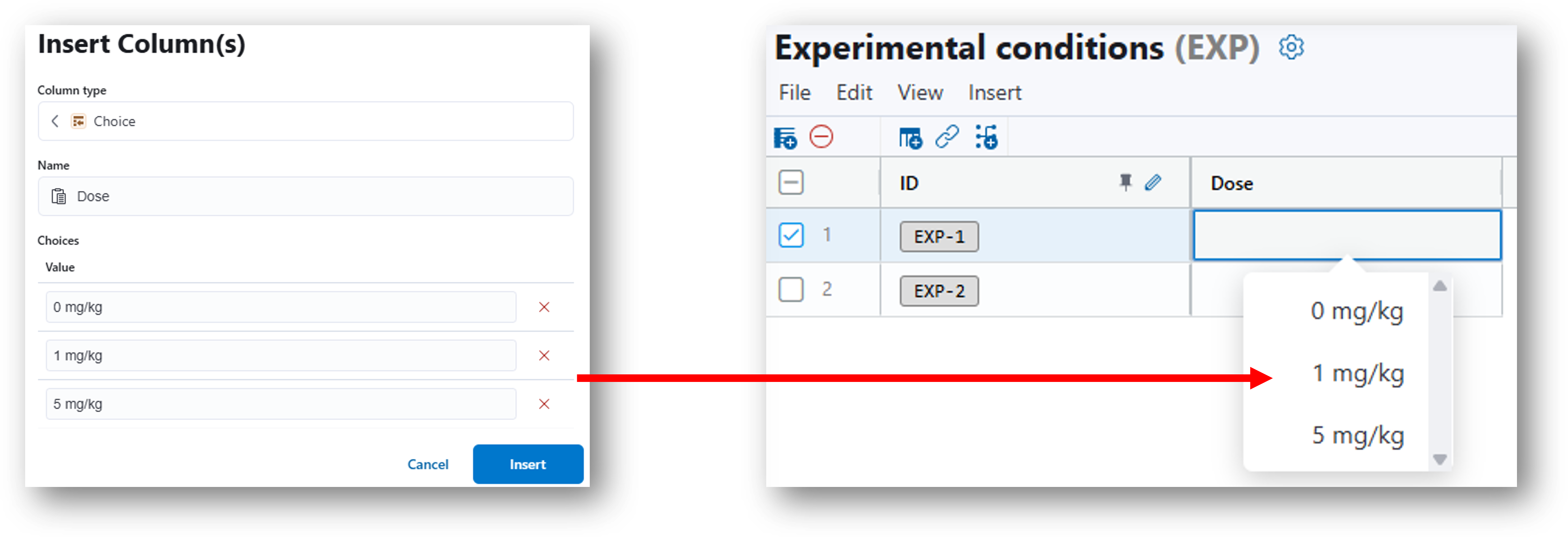Choose the 5 mg/kg dropdown option

click(1358, 436)
